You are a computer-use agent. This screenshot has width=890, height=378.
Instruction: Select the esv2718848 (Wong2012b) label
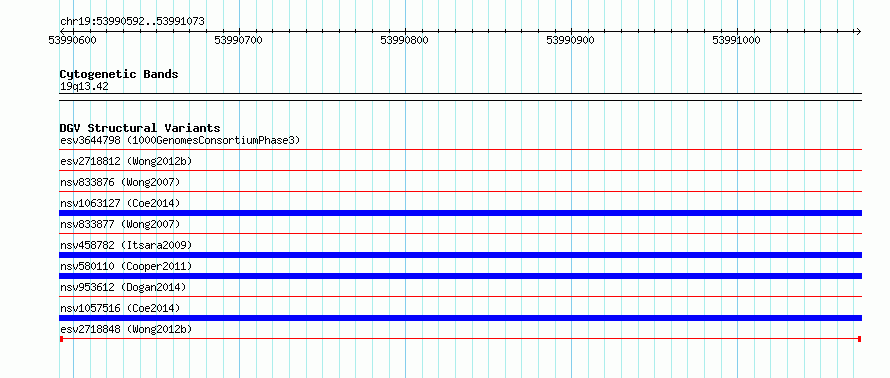126,329
